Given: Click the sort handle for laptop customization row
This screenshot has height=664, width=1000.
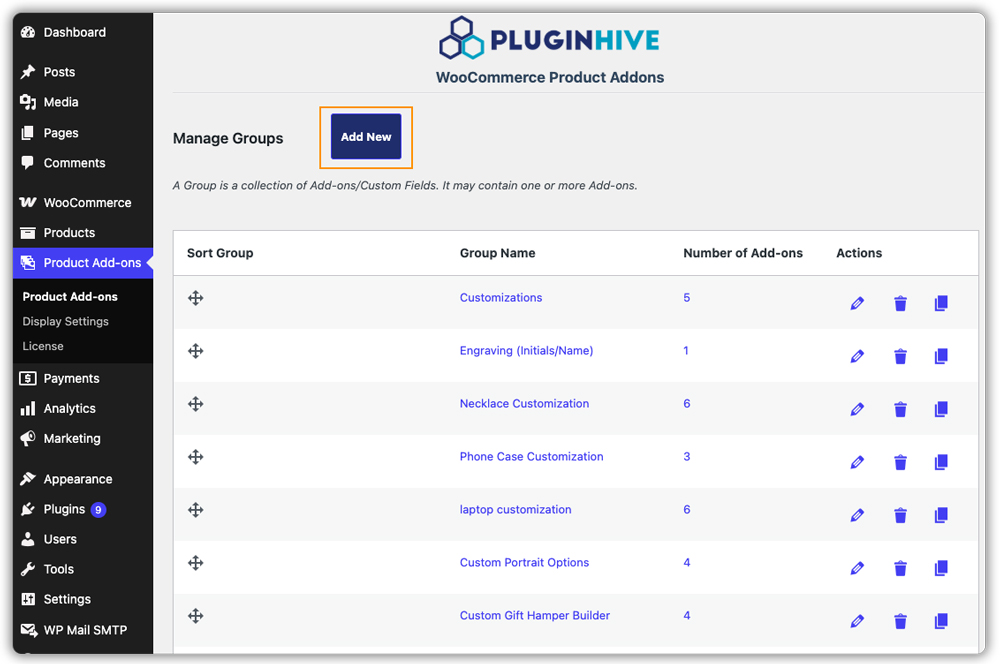Looking at the screenshot, I should pos(196,510).
